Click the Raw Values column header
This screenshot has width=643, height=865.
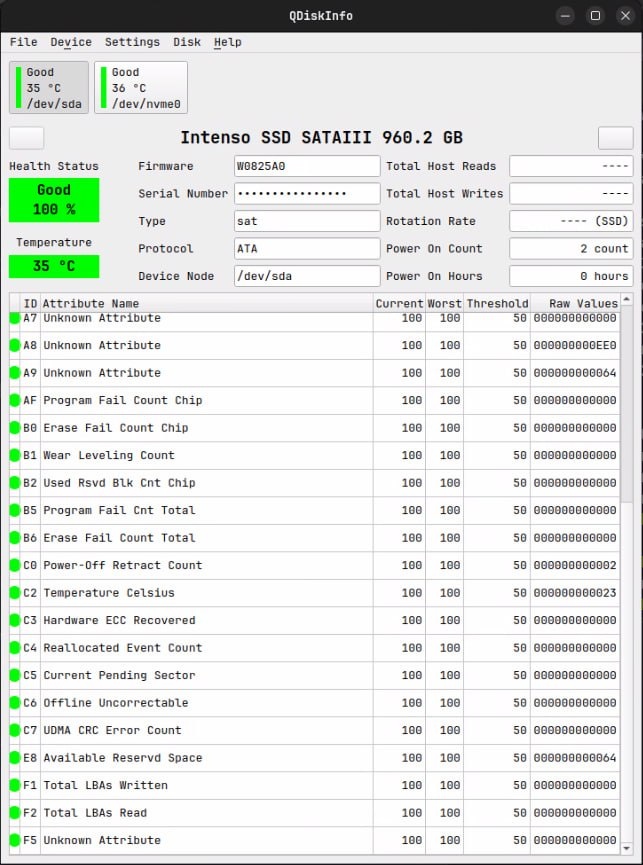click(x=575, y=303)
